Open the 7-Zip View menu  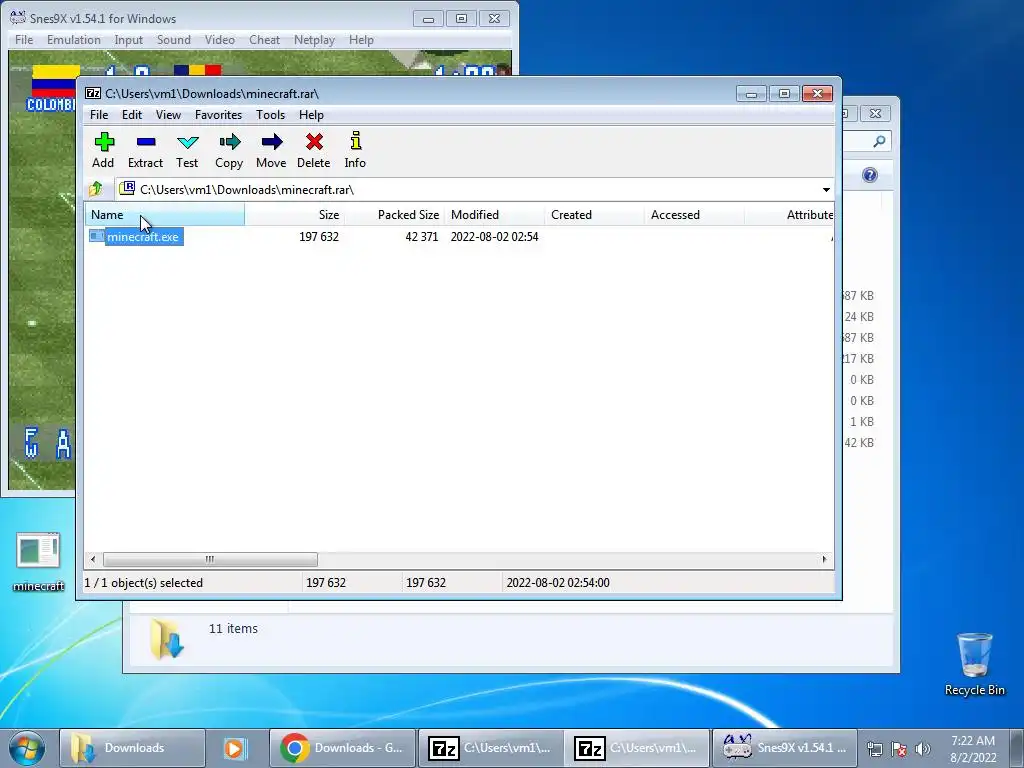[168, 115]
